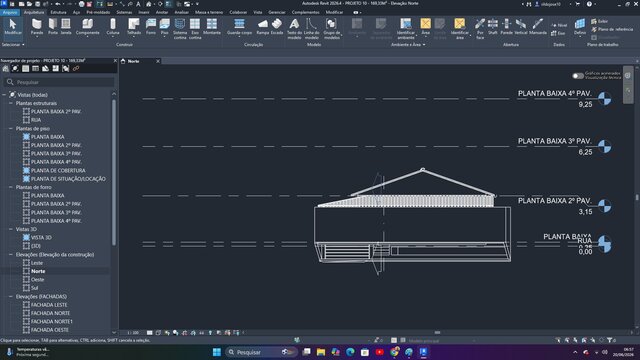
Task: Select the Escada stair tool
Action: click(x=277, y=27)
